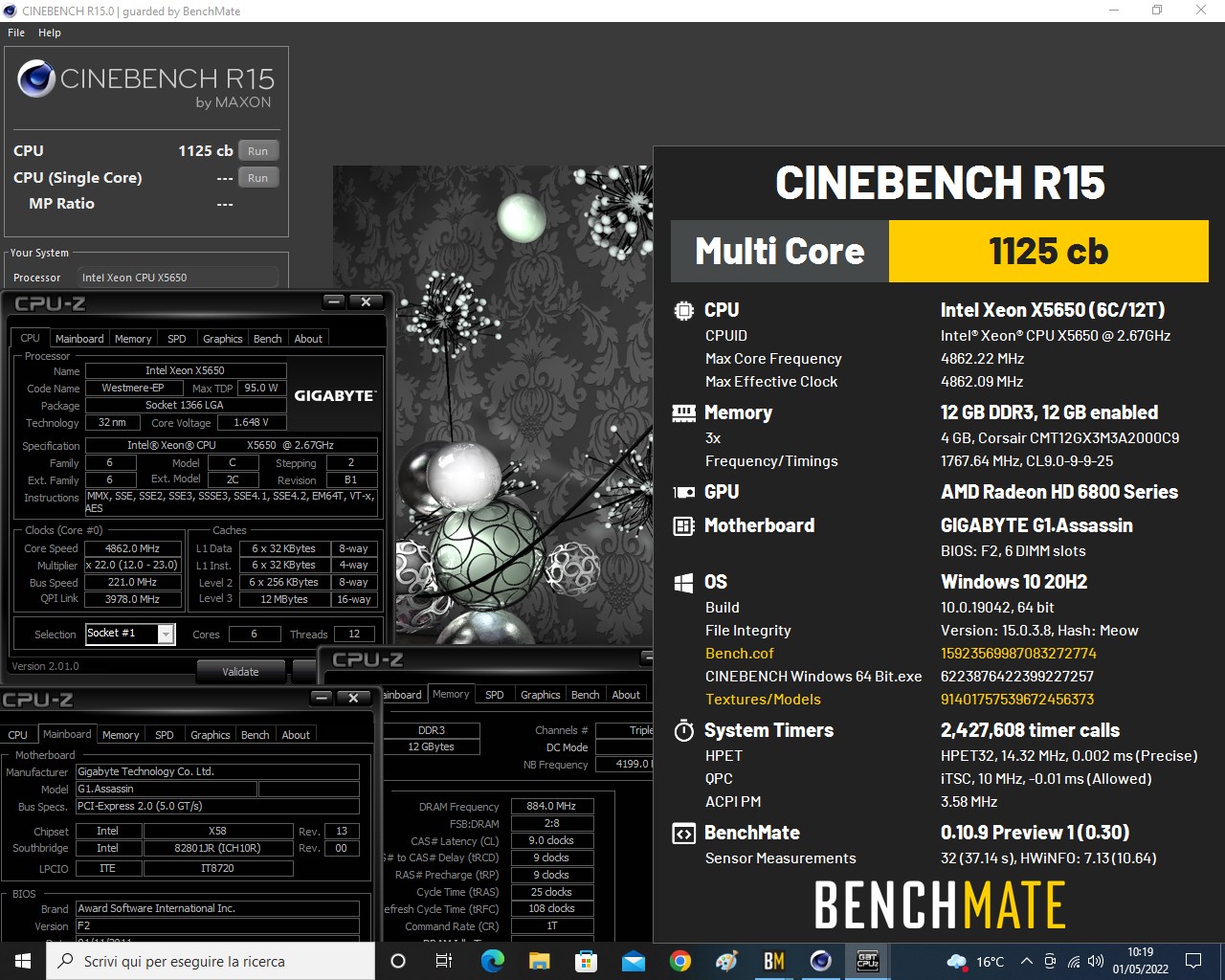Launch Google Chrome from the taskbar

[x=679, y=961]
